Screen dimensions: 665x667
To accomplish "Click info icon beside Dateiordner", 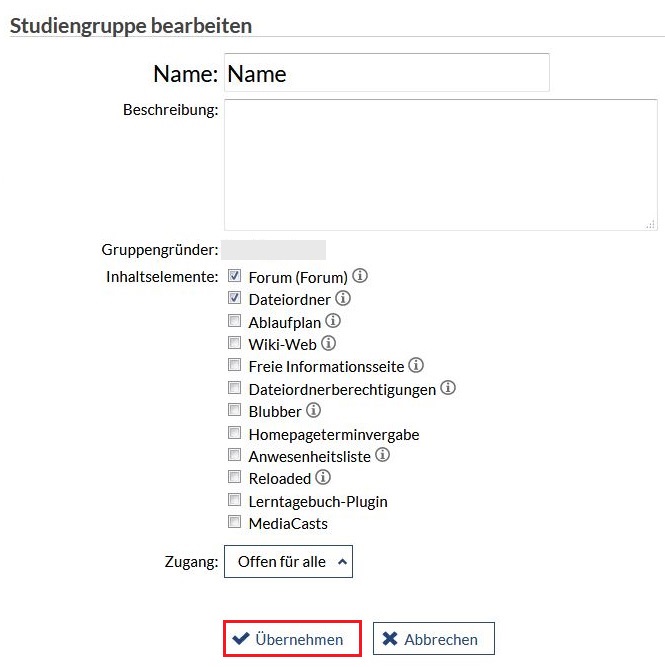I will pos(343,298).
